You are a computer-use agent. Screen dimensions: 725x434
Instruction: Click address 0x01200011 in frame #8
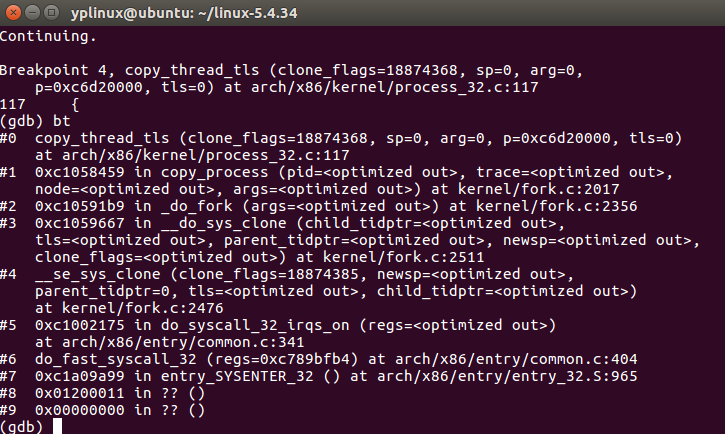coord(80,393)
